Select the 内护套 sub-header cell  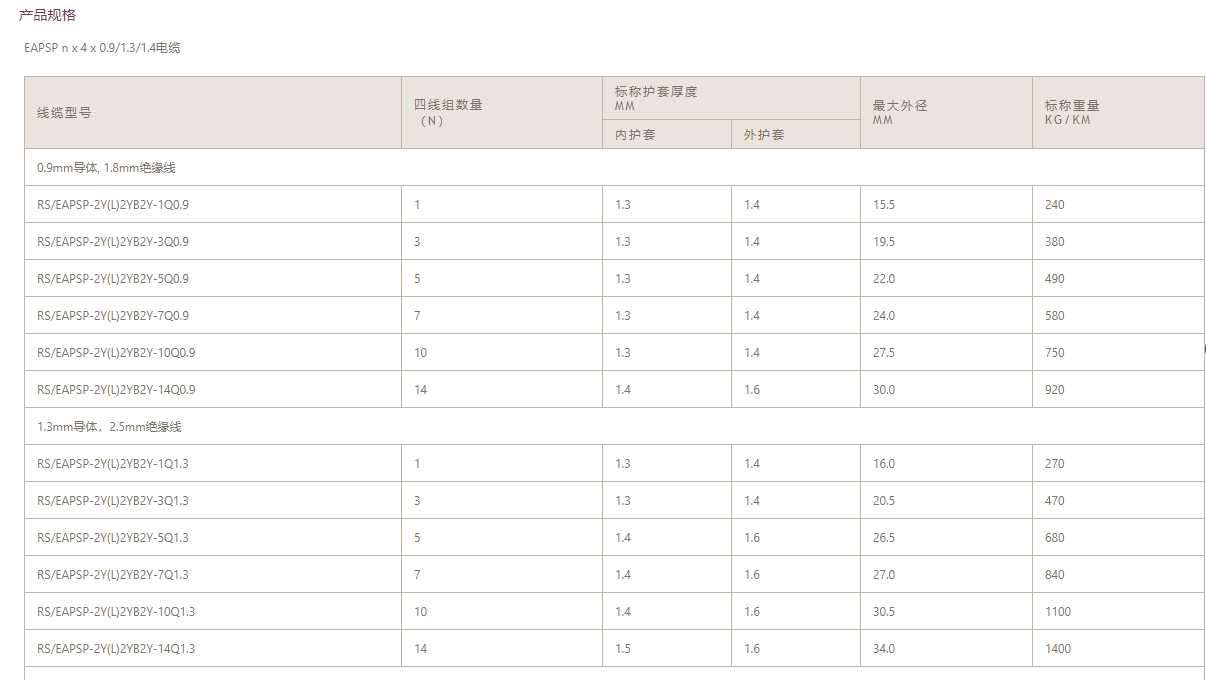(x=635, y=135)
